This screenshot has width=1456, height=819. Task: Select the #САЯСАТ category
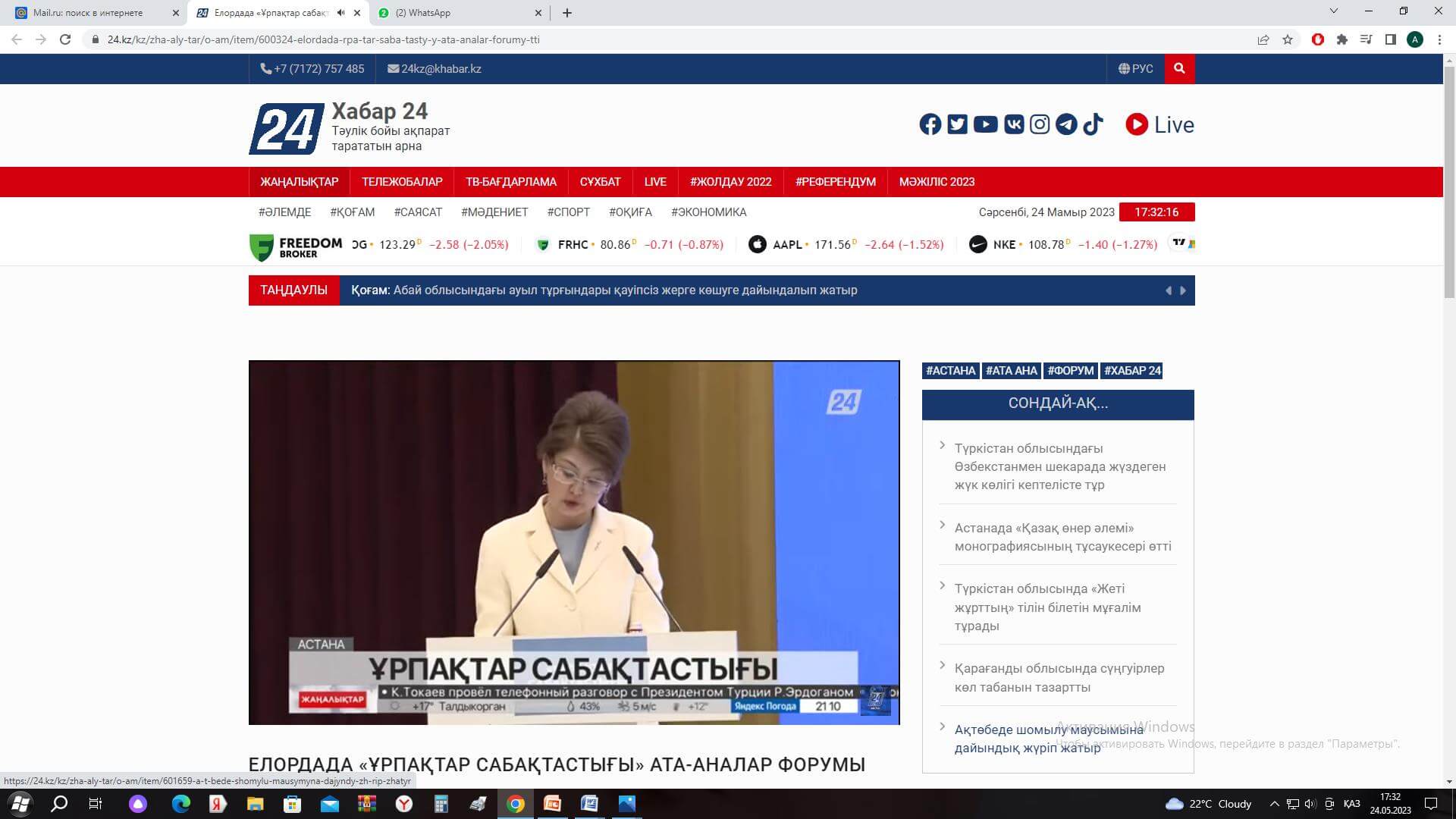click(x=418, y=212)
